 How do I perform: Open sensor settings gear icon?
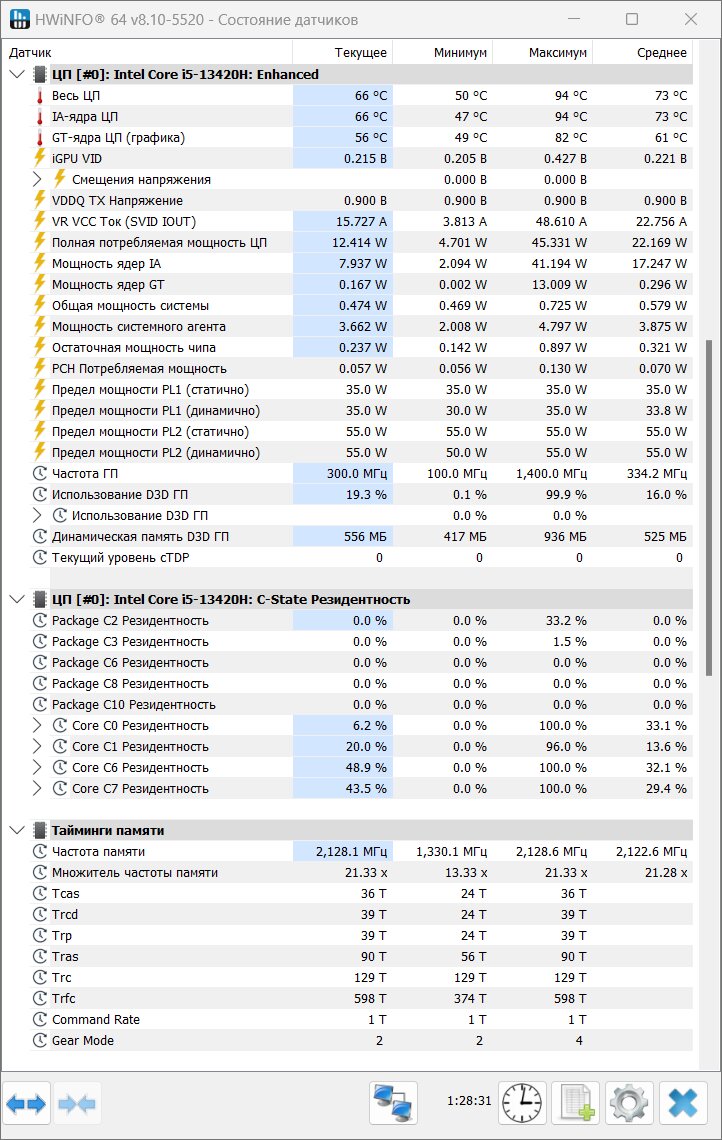click(629, 1104)
